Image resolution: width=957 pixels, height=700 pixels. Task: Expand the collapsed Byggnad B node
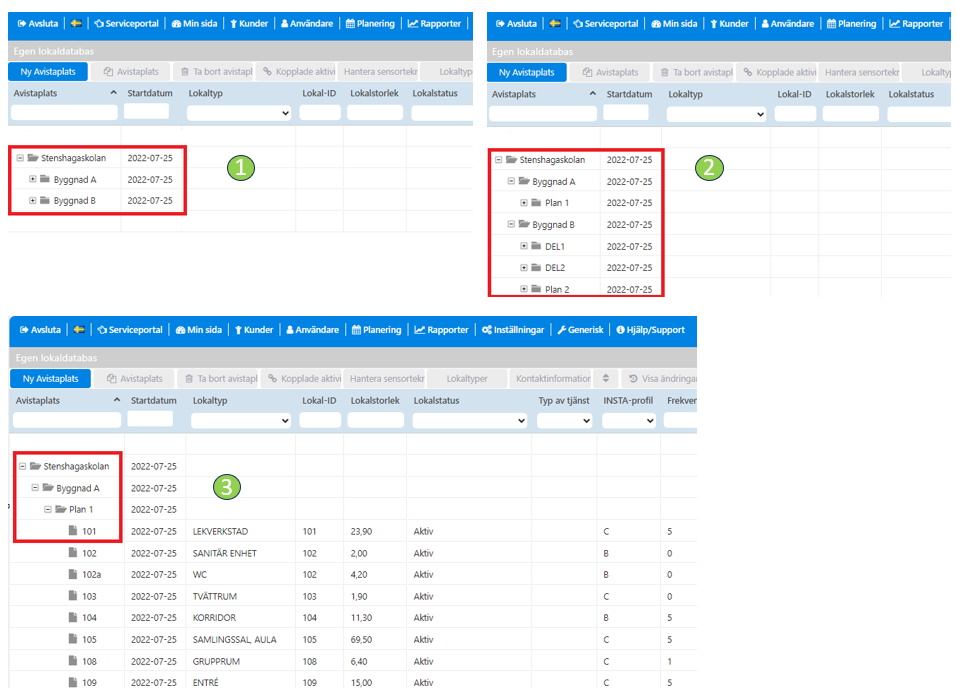33,201
